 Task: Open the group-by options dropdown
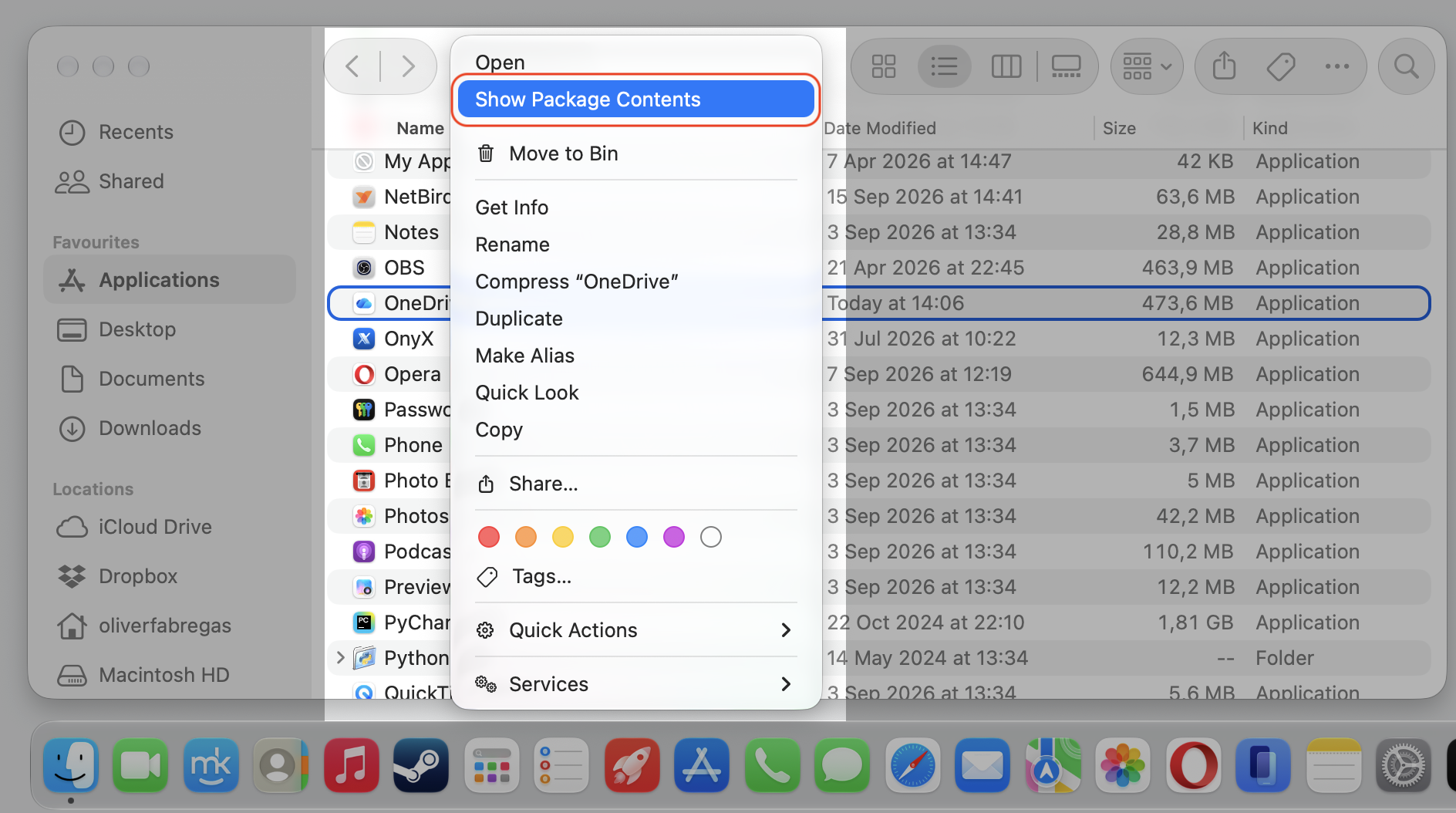click(x=1147, y=66)
